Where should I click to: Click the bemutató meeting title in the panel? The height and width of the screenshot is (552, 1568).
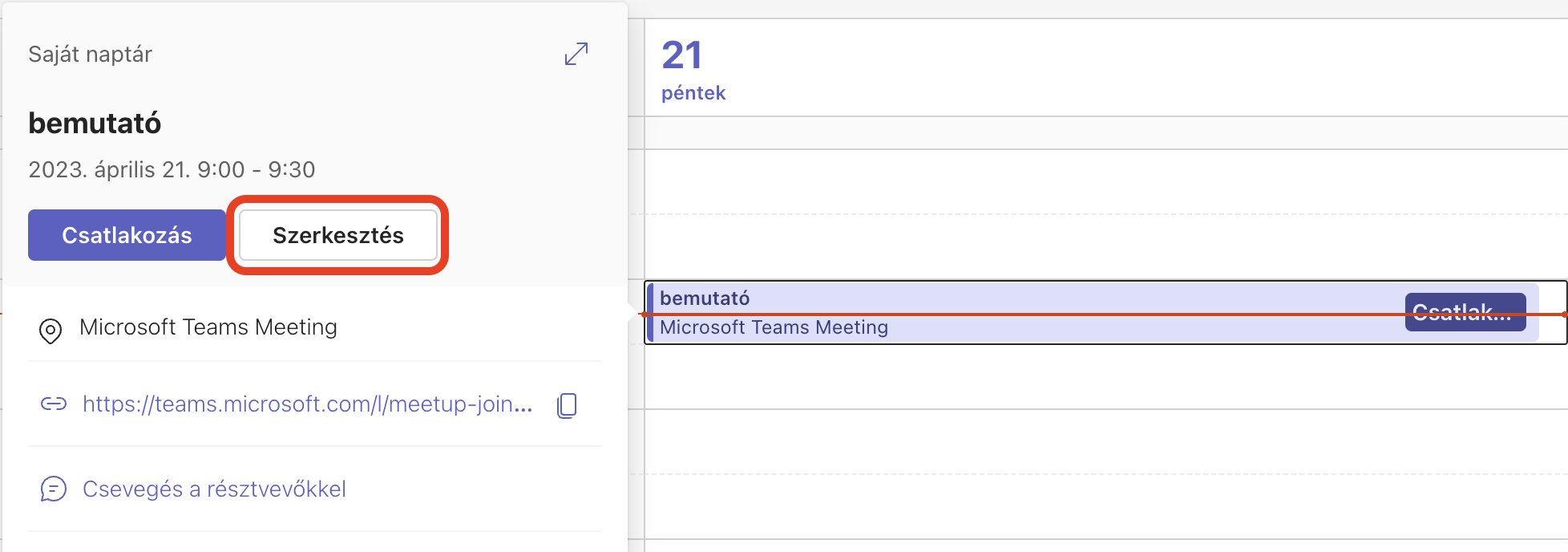95,123
